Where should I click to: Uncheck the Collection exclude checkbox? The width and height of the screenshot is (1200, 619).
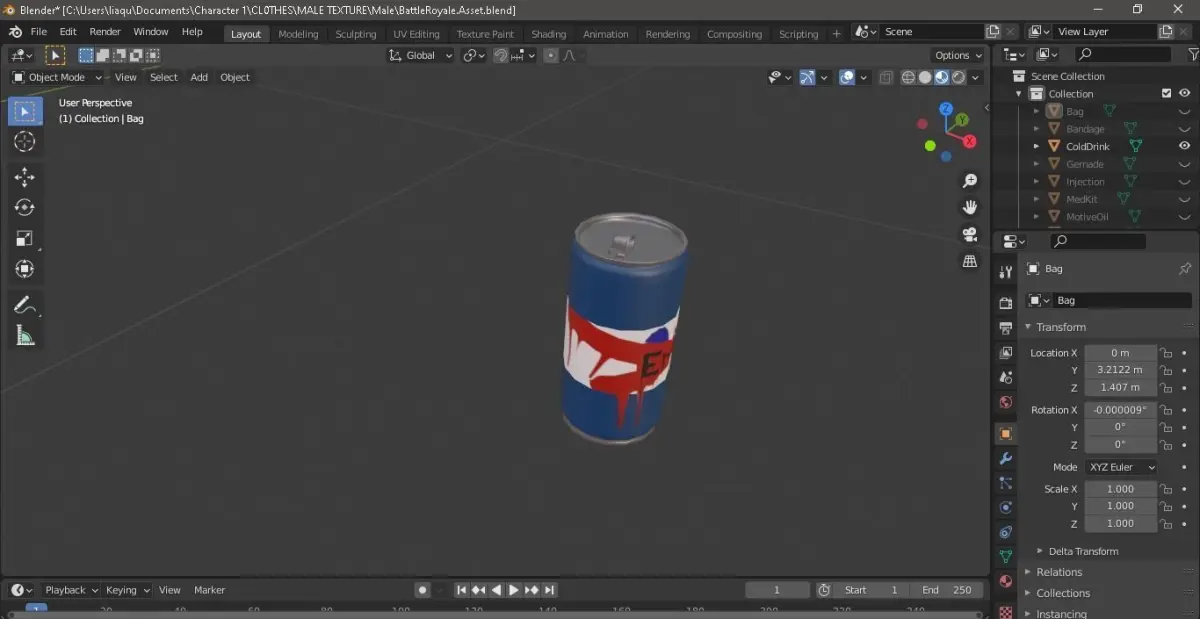point(1166,94)
